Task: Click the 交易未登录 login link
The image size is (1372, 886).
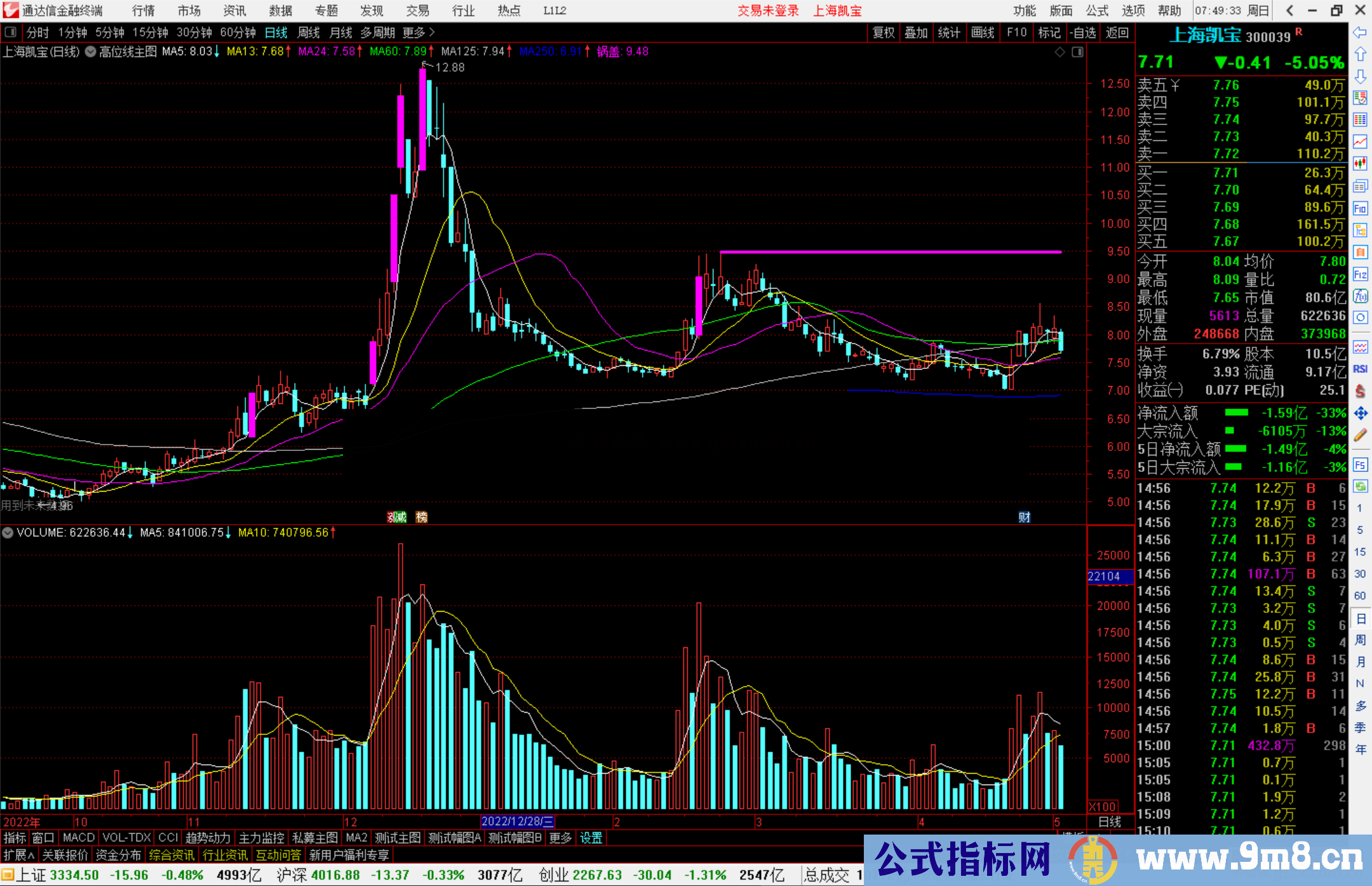Action: [768, 11]
